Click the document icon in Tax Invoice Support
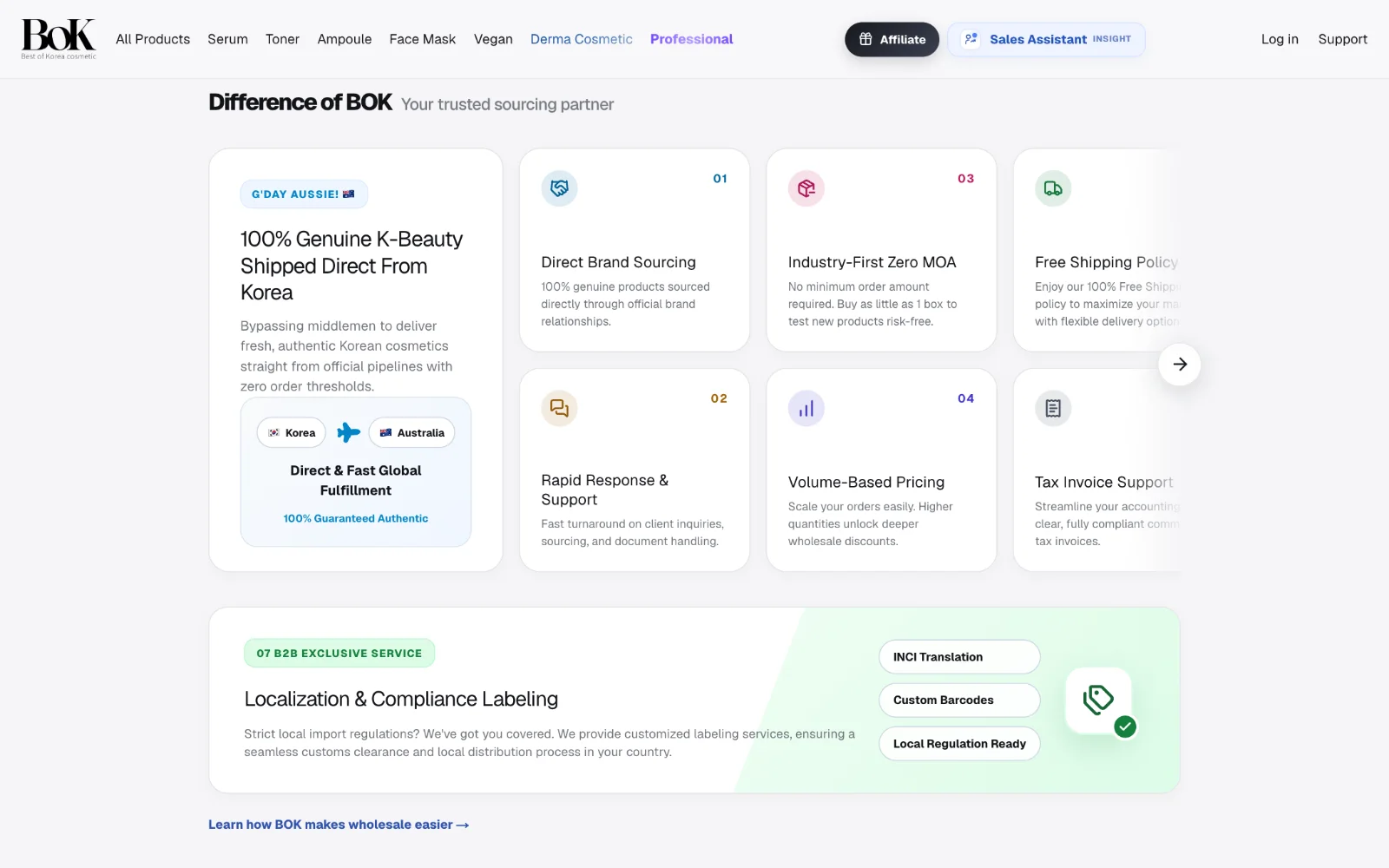The width and height of the screenshot is (1389, 868). [x=1053, y=408]
